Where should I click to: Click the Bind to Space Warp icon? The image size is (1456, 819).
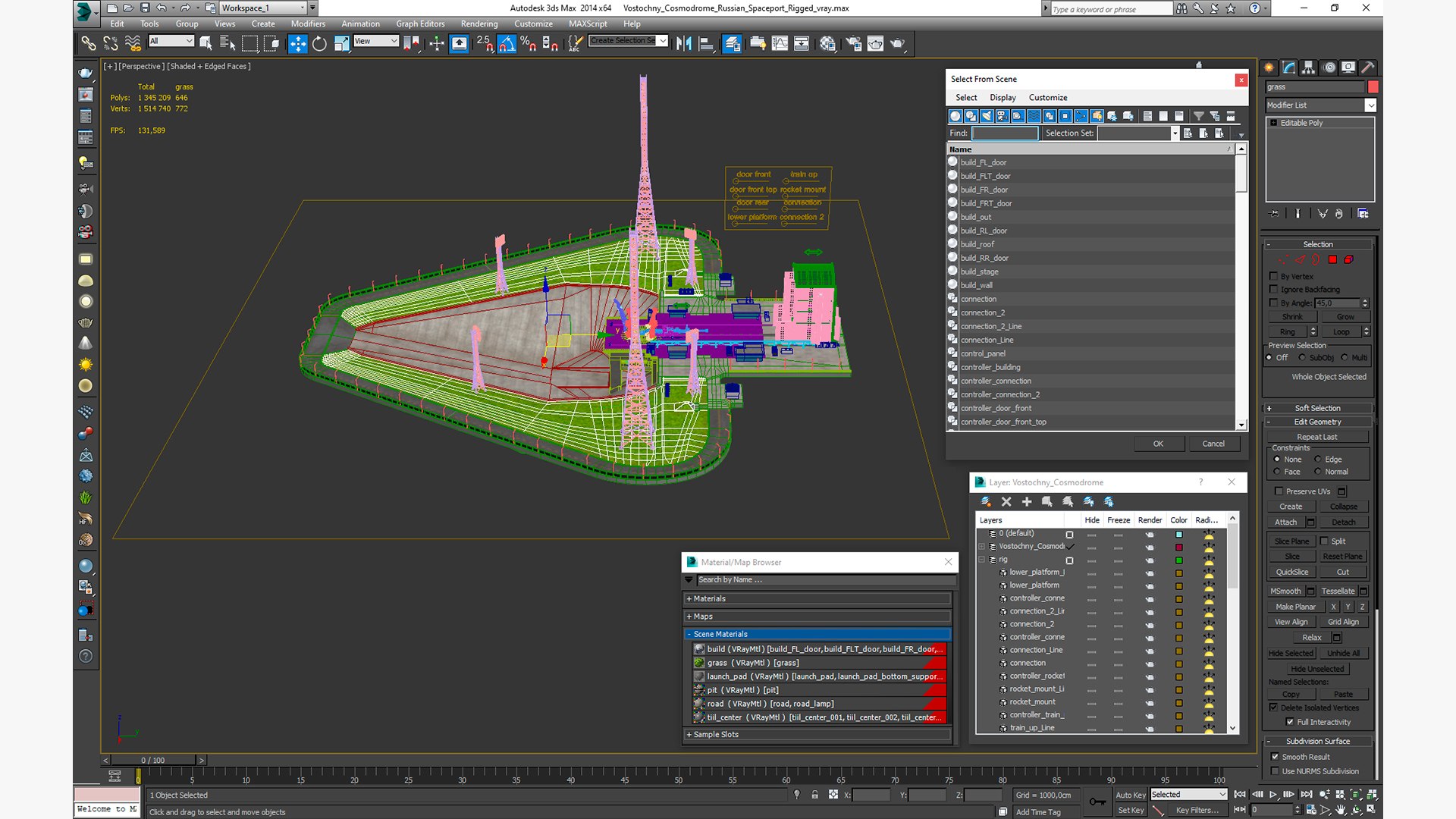point(133,43)
